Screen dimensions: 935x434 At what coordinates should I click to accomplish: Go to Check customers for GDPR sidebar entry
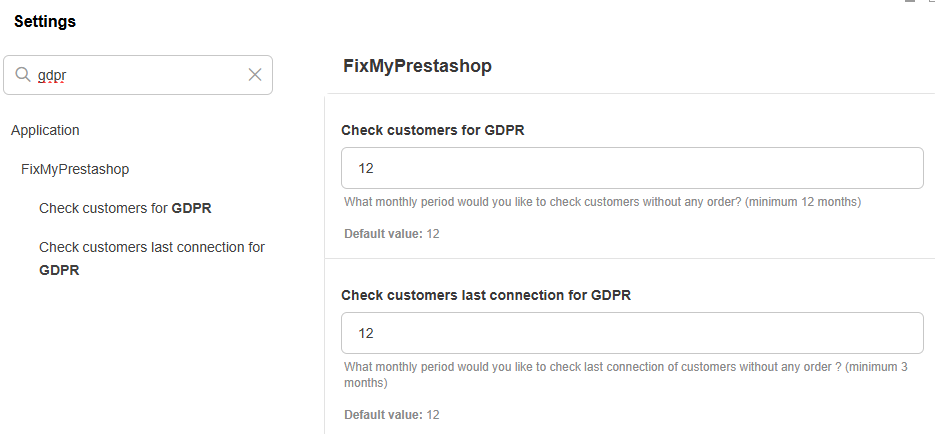(125, 208)
